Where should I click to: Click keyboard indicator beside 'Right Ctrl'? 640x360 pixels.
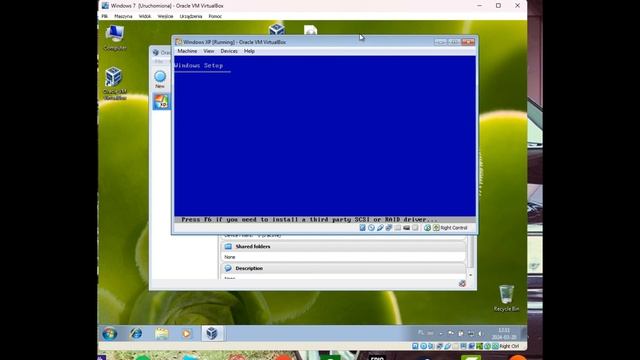click(495, 346)
